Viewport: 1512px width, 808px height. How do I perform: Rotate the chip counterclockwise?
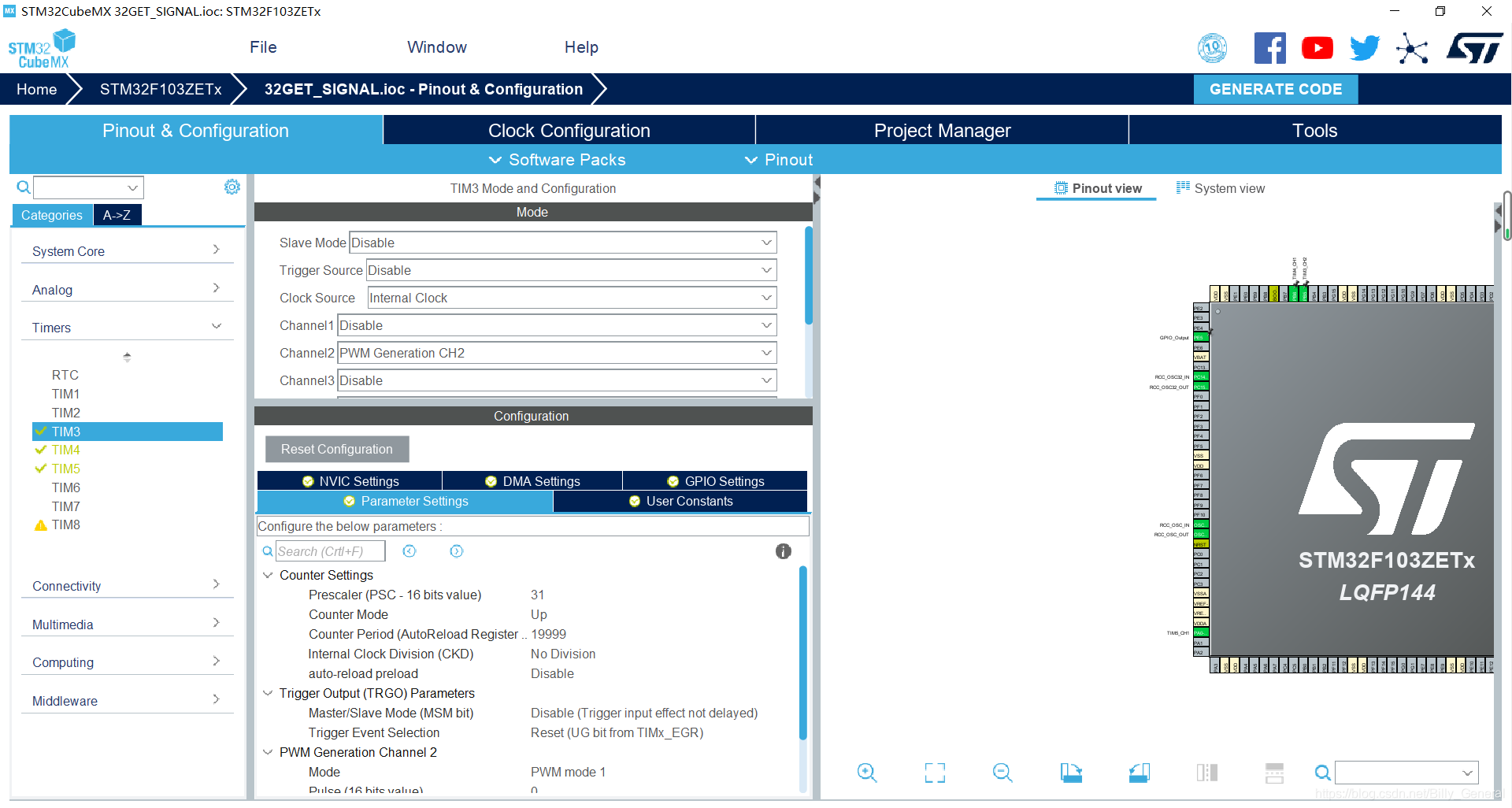tap(1139, 773)
